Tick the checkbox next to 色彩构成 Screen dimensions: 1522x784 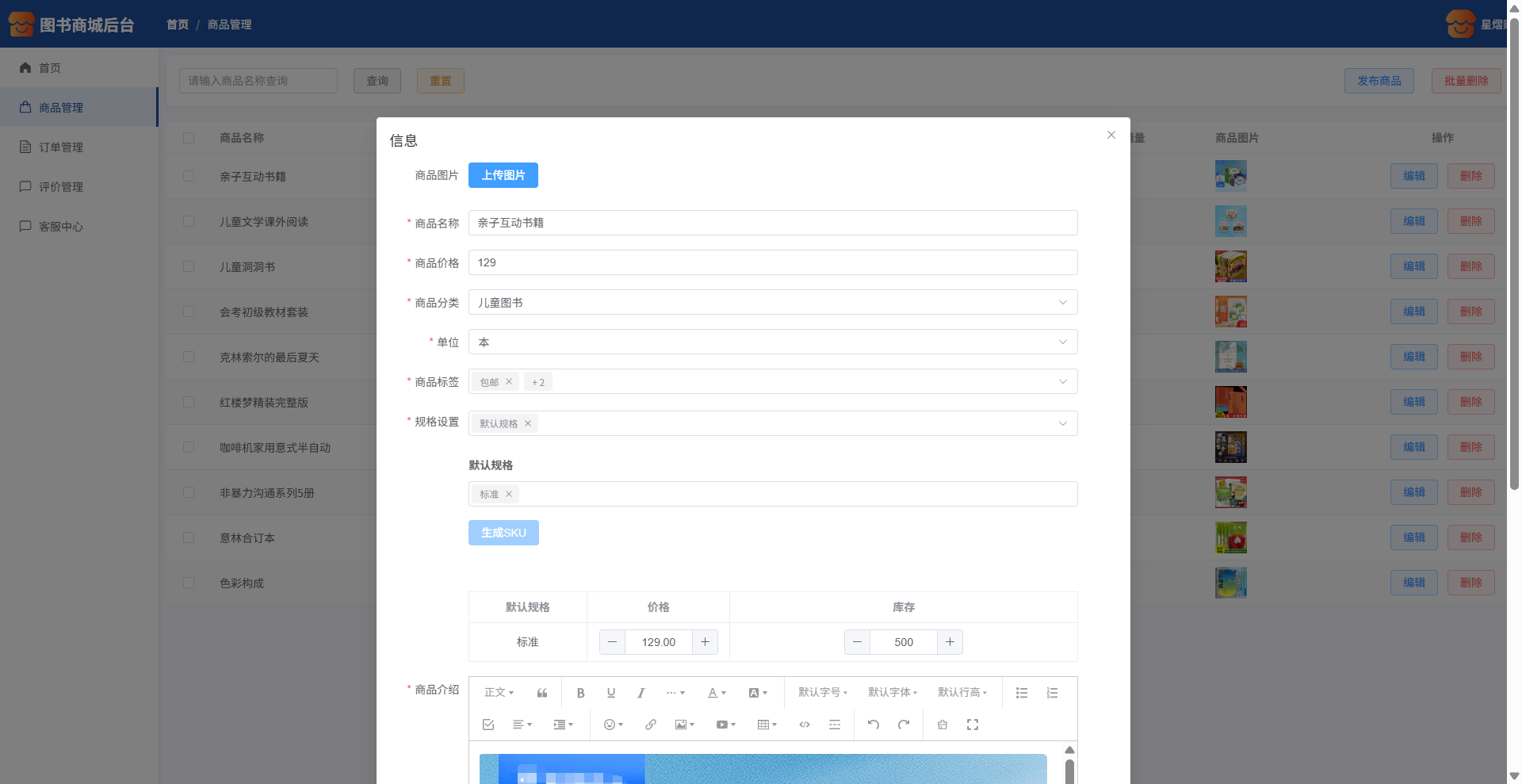coord(189,583)
